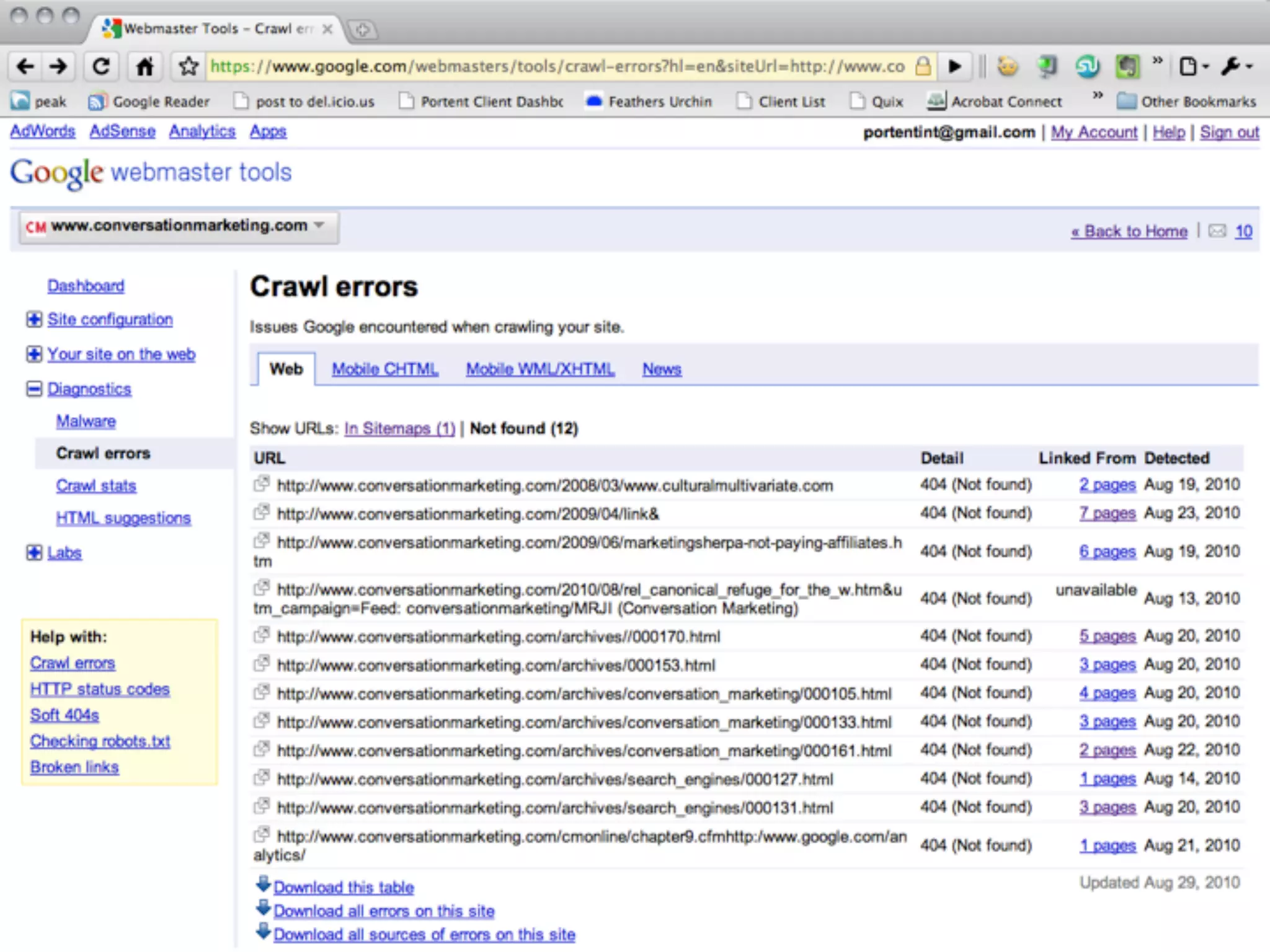Switch to the Mobile CHTML tab
The width and height of the screenshot is (1270, 952).
coord(384,369)
